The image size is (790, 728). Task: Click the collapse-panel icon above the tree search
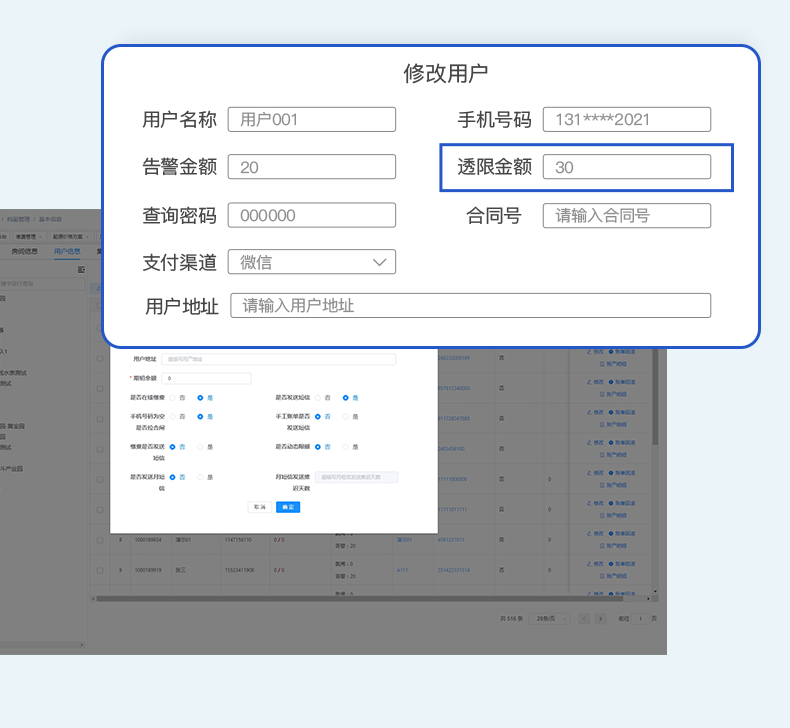[x=81, y=269]
